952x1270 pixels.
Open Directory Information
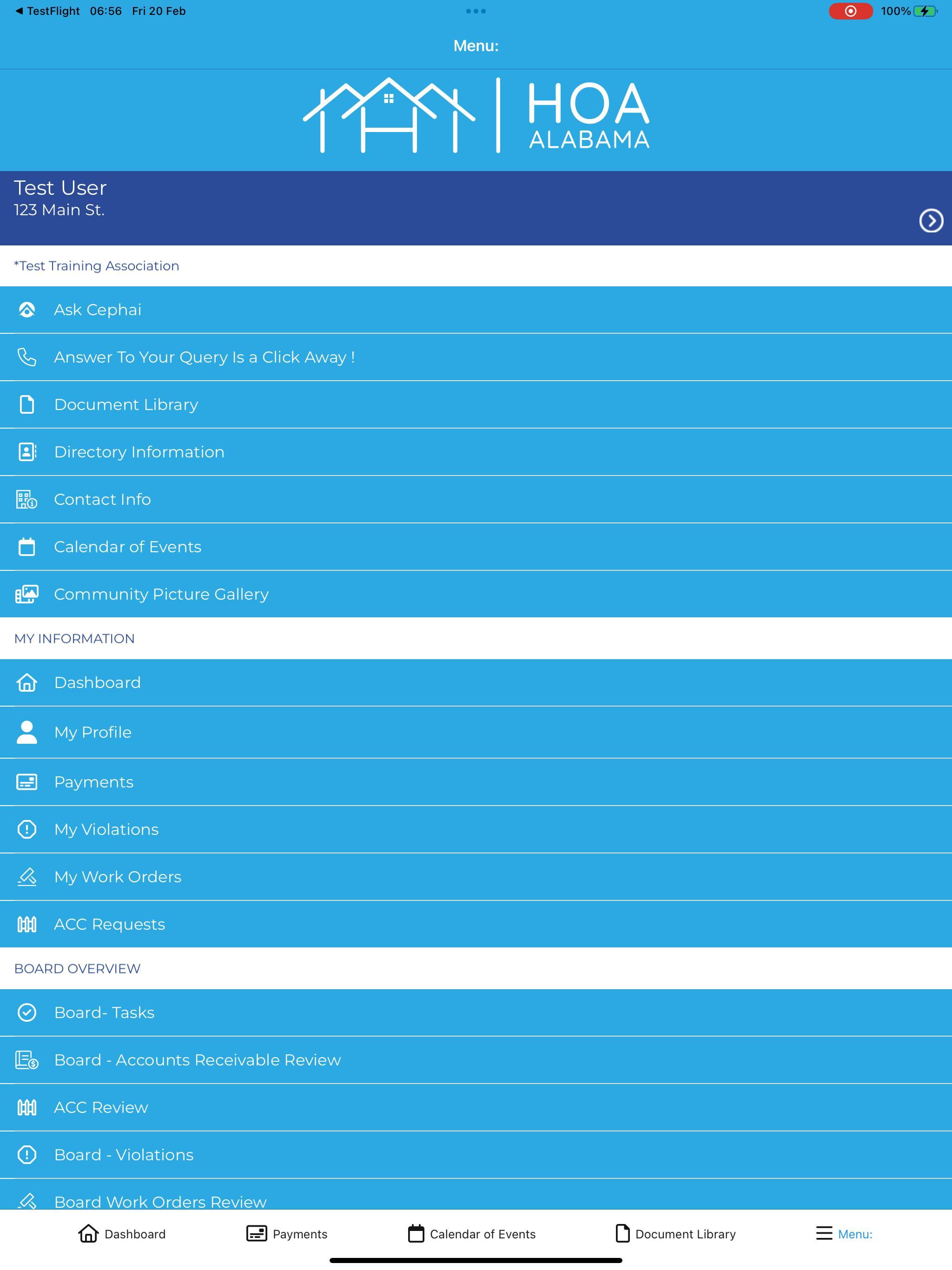point(476,452)
